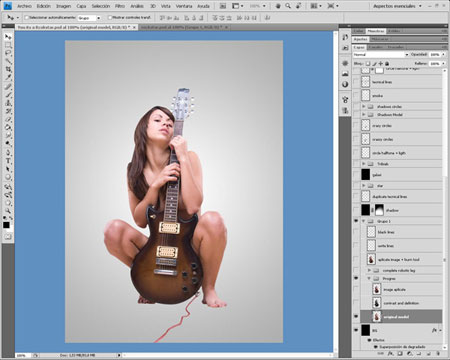
Task: Switch to second document tab
Action: coord(183,27)
